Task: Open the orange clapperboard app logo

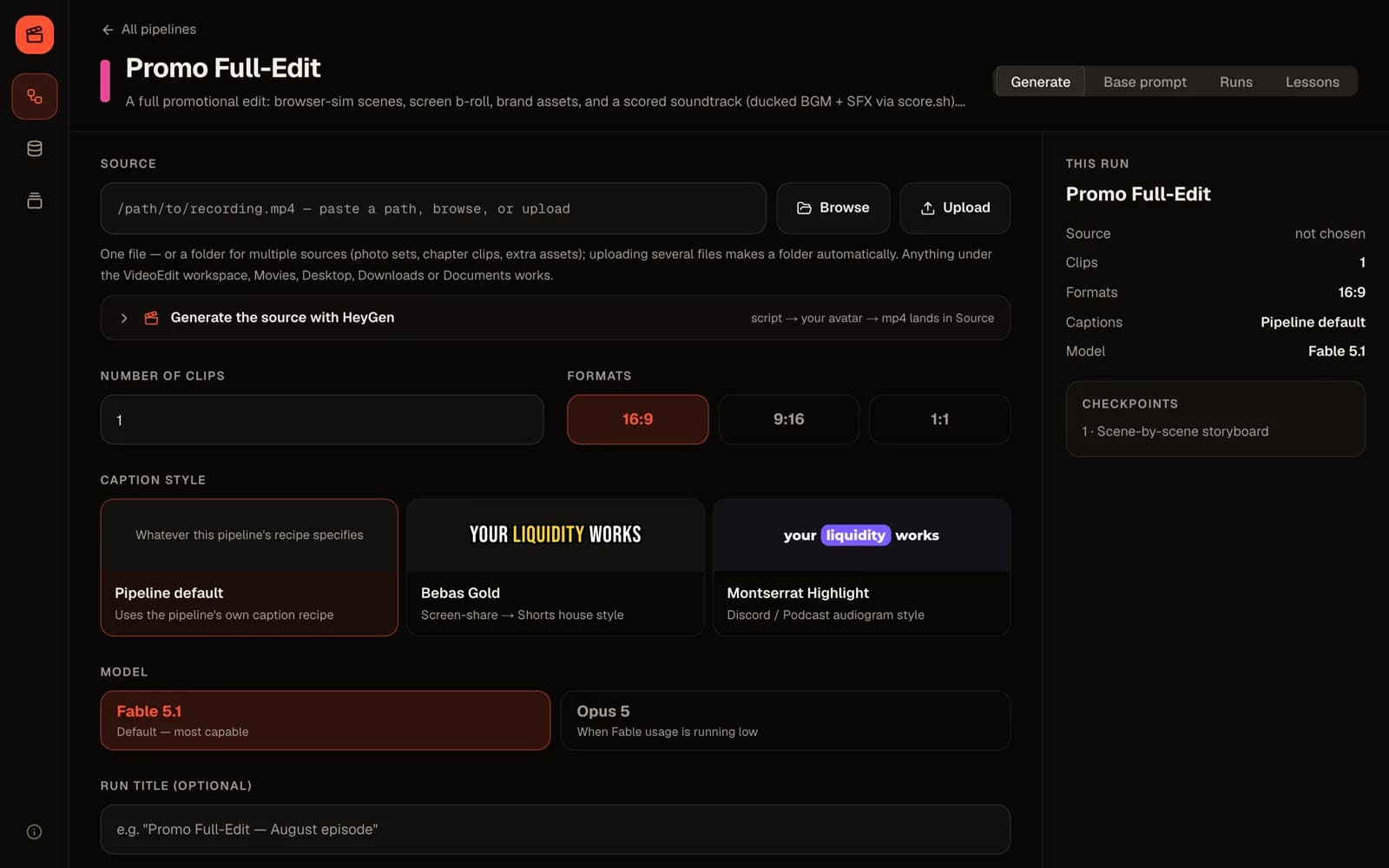Action: coord(35,35)
